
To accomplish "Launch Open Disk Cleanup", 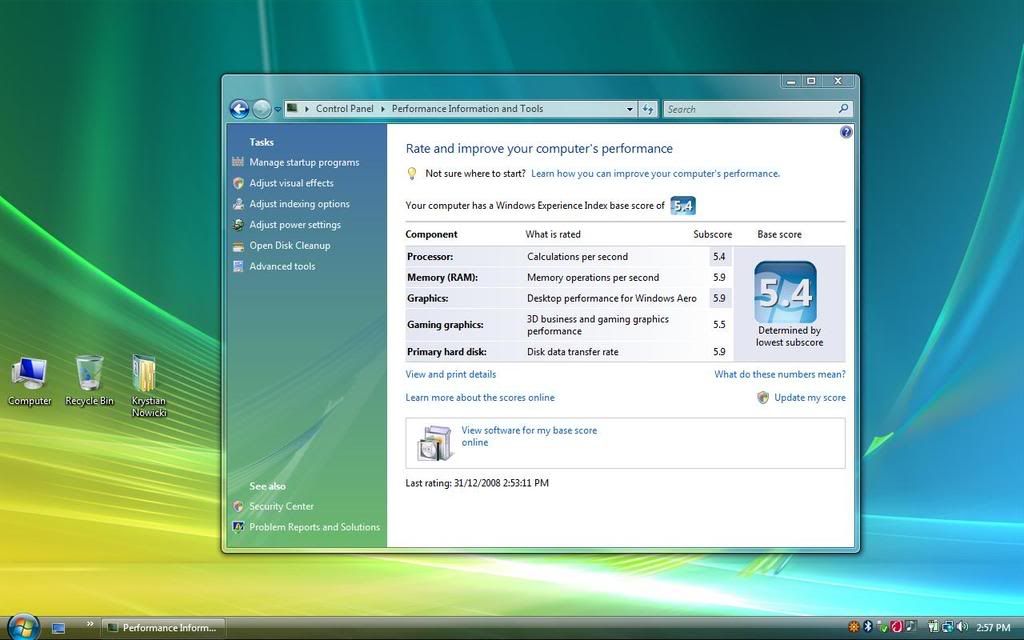I will tap(289, 246).
